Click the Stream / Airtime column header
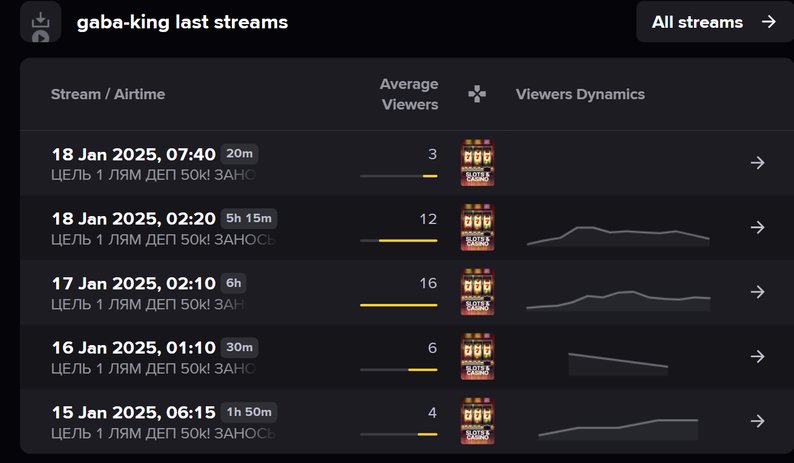794x463 pixels. (108, 94)
